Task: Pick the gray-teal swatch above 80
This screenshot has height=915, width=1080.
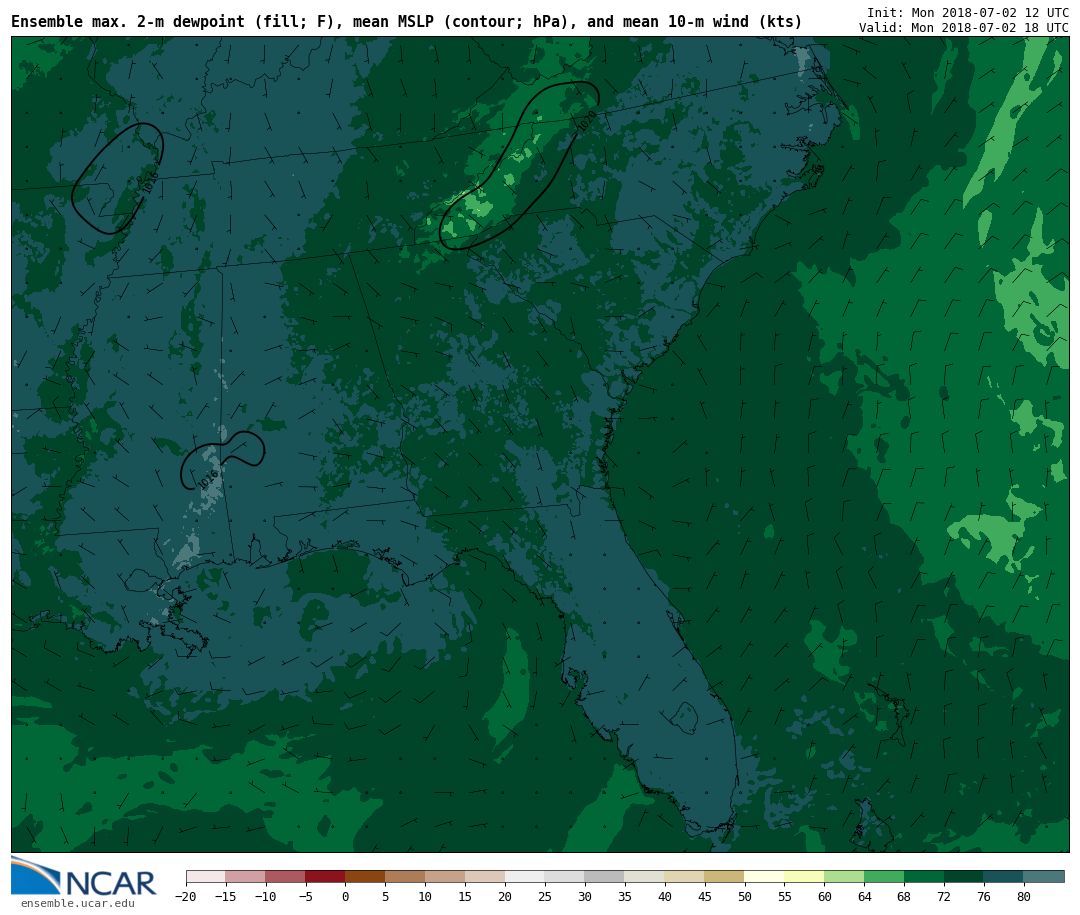Action: (1044, 876)
